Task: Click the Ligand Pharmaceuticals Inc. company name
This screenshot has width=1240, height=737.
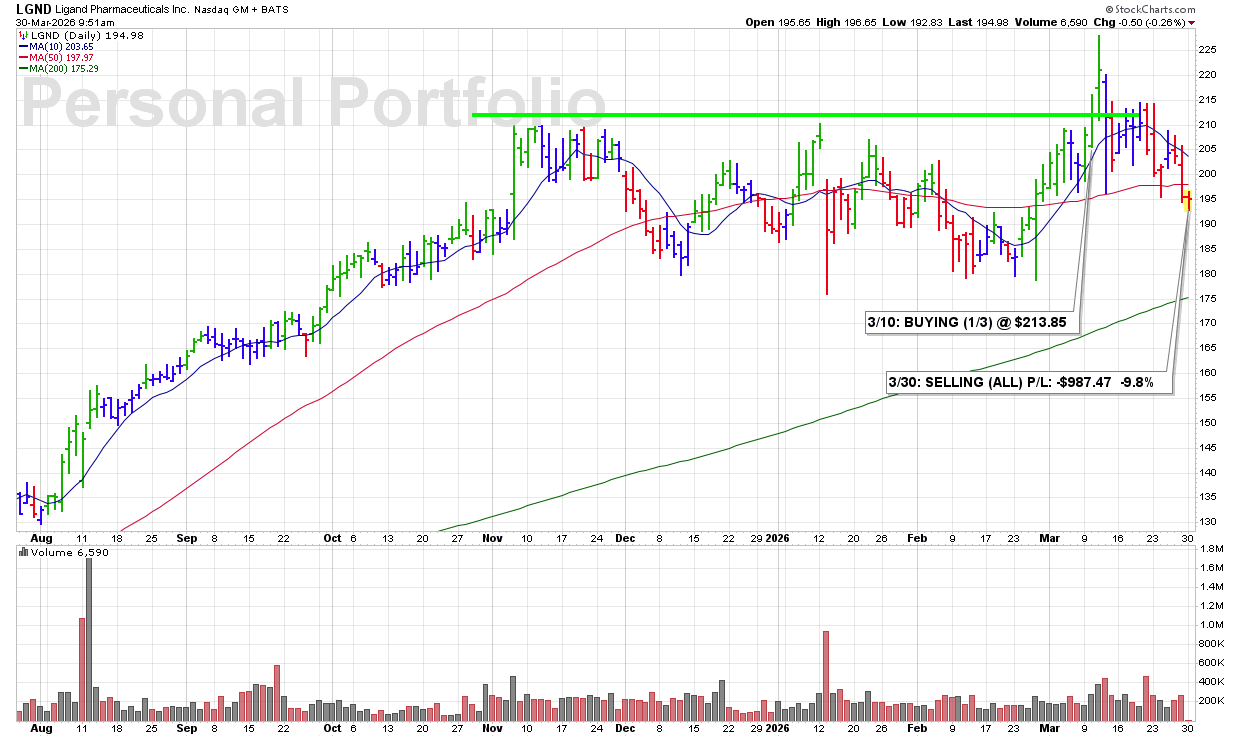Action: tap(143, 9)
